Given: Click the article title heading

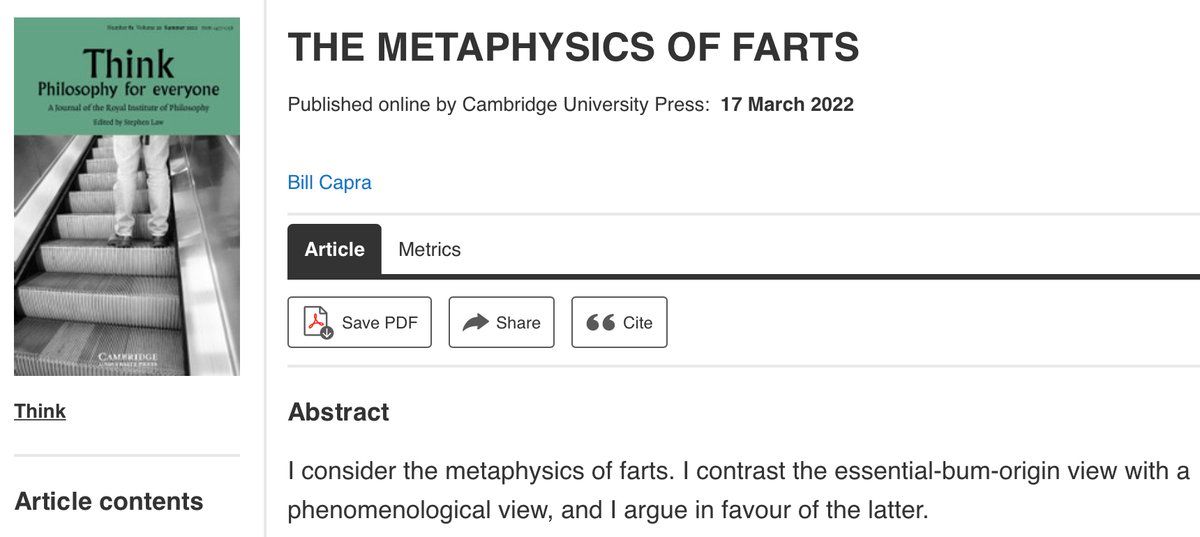Looking at the screenshot, I should point(573,48).
